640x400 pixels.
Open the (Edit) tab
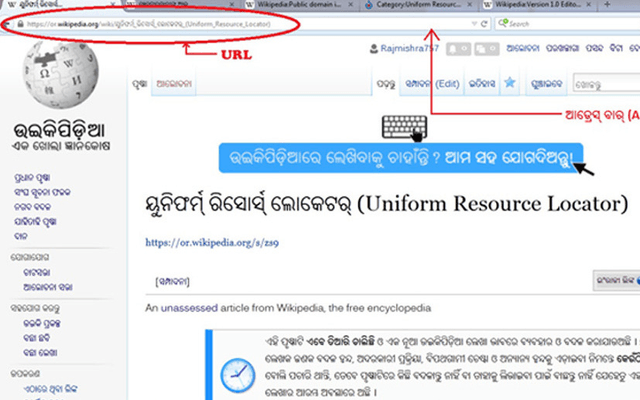point(432,84)
